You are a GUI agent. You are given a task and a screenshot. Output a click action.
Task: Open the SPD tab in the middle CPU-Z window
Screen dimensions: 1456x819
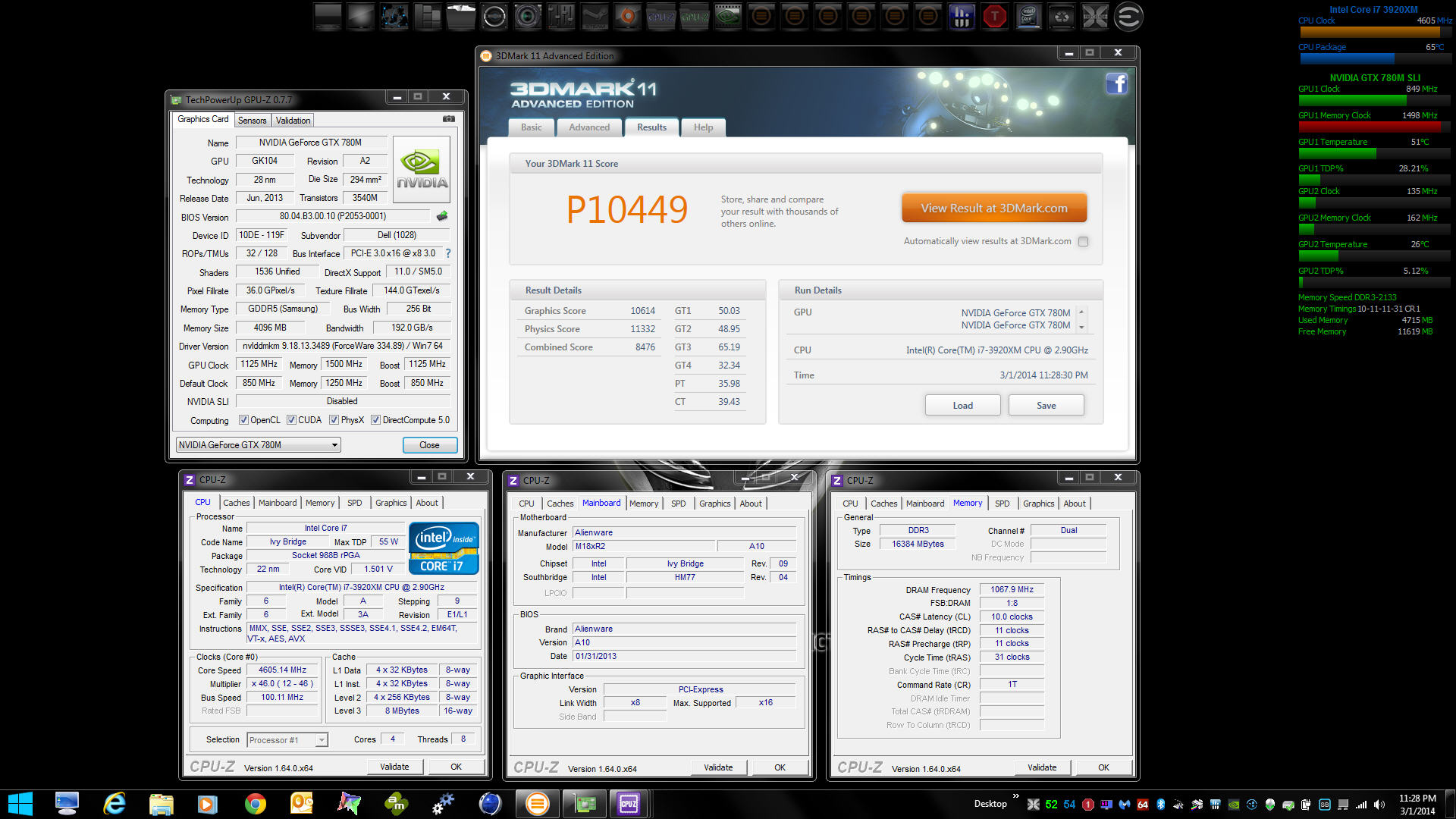click(x=679, y=504)
